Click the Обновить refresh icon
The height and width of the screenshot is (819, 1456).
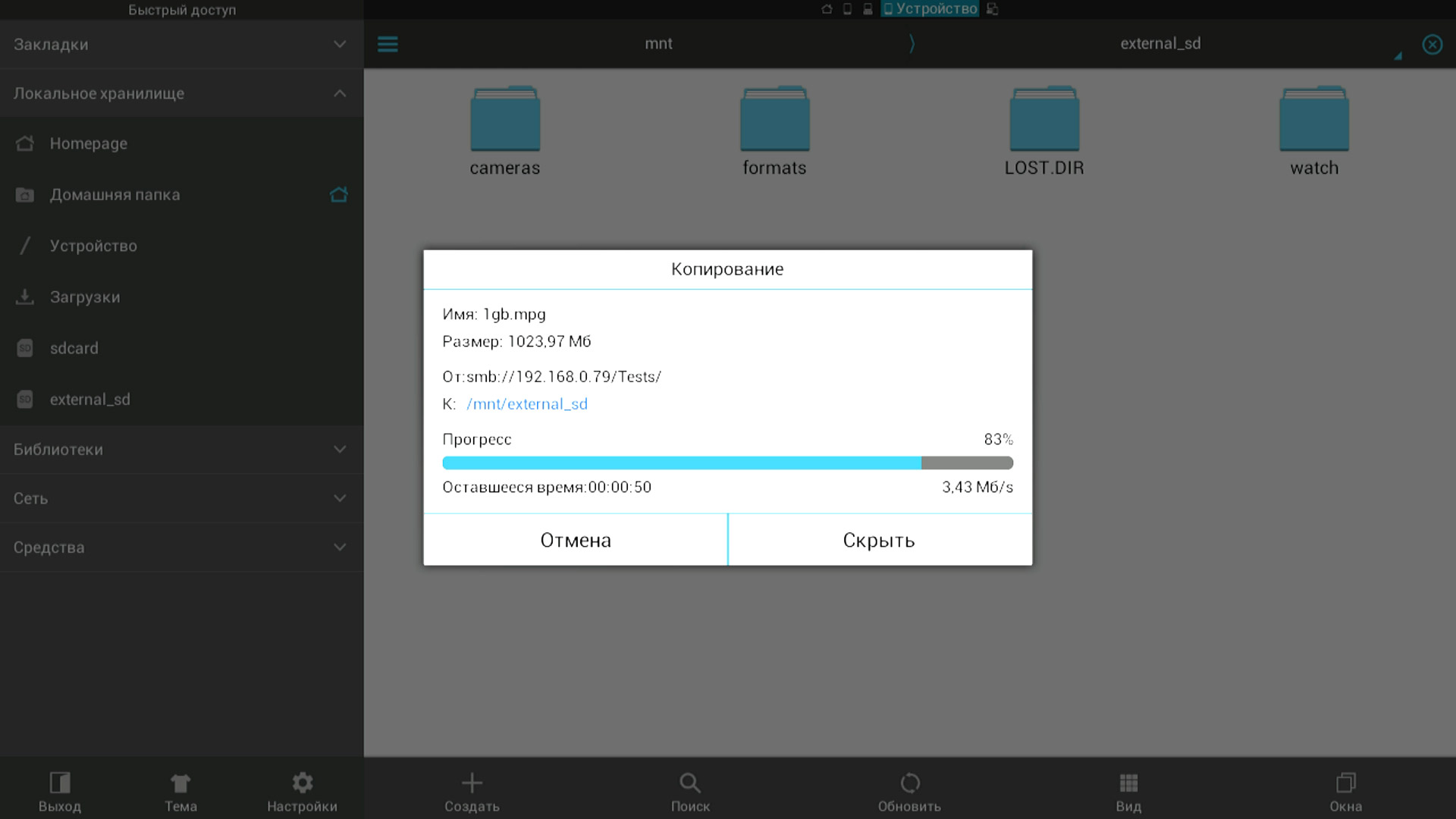pos(909,783)
